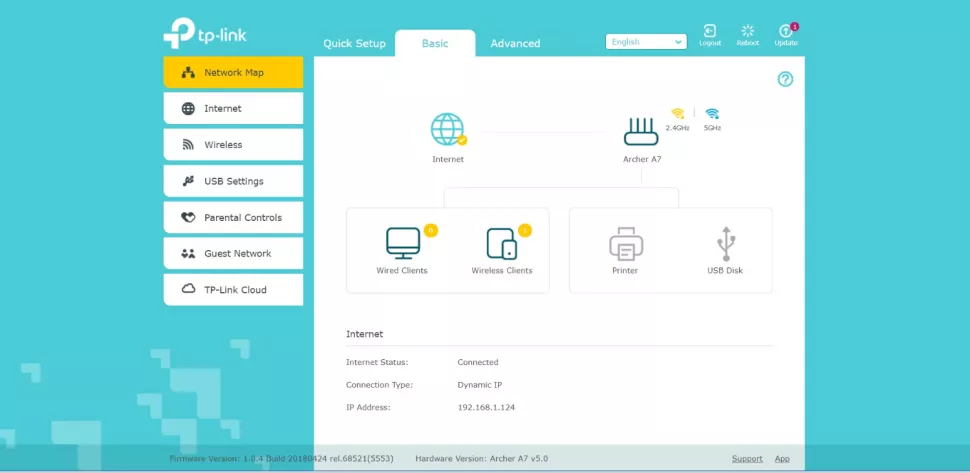Click the Hardware Version Archer A7 v5.0 text
Image resolution: width=970 pixels, height=473 pixels.
click(481, 459)
